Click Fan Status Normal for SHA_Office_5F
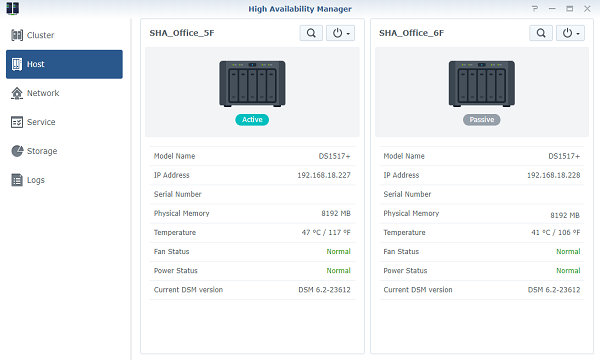Screen dimensions: 600x360 pyautogui.click(x=339, y=252)
